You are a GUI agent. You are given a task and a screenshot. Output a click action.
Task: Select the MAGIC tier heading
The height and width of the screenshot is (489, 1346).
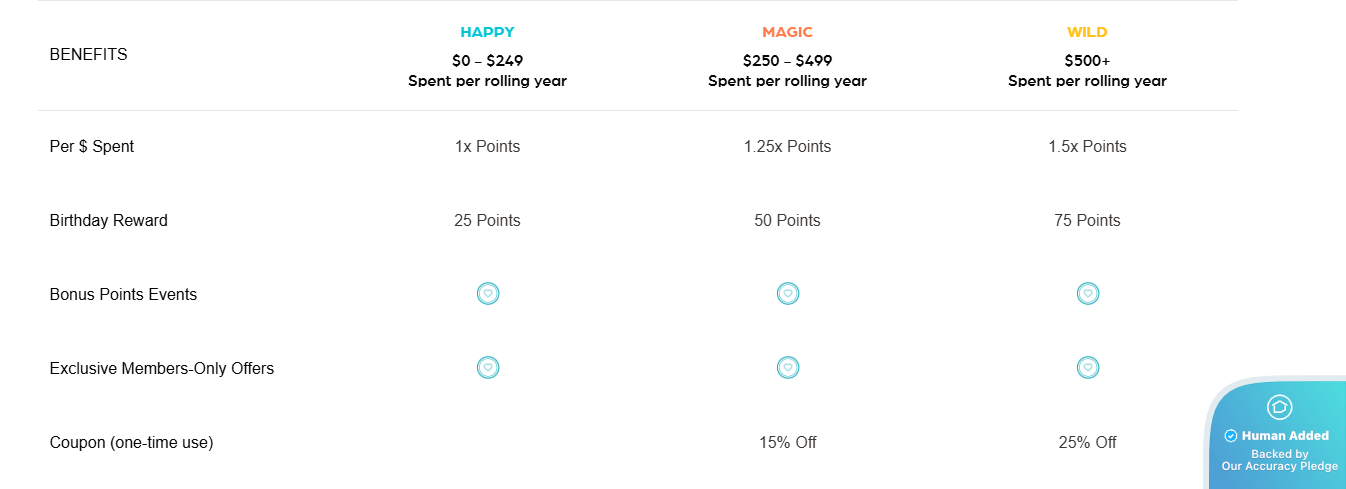tap(788, 33)
